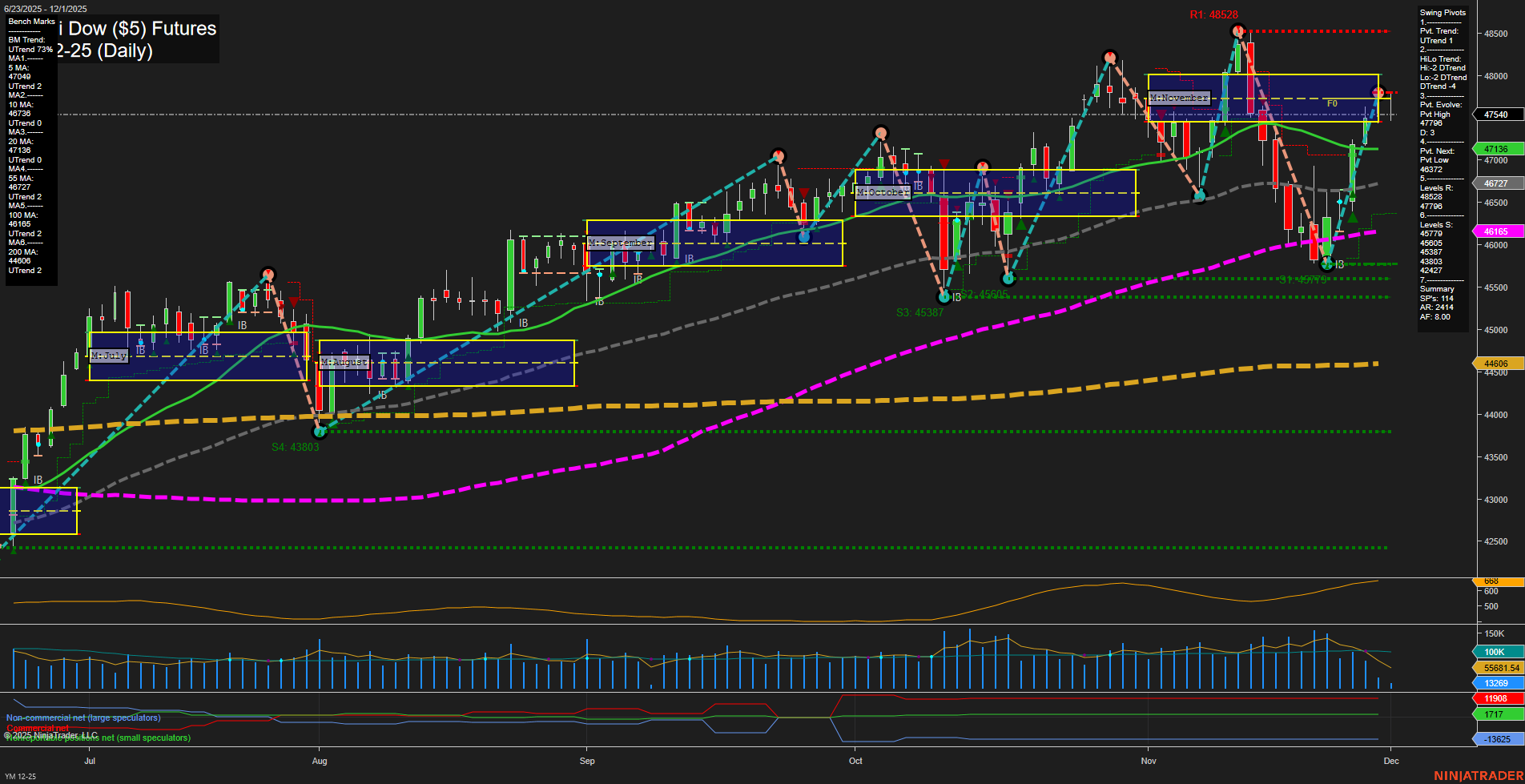Select the YM 12-25 instrument tab
1525x784 pixels.
(20, 776)
